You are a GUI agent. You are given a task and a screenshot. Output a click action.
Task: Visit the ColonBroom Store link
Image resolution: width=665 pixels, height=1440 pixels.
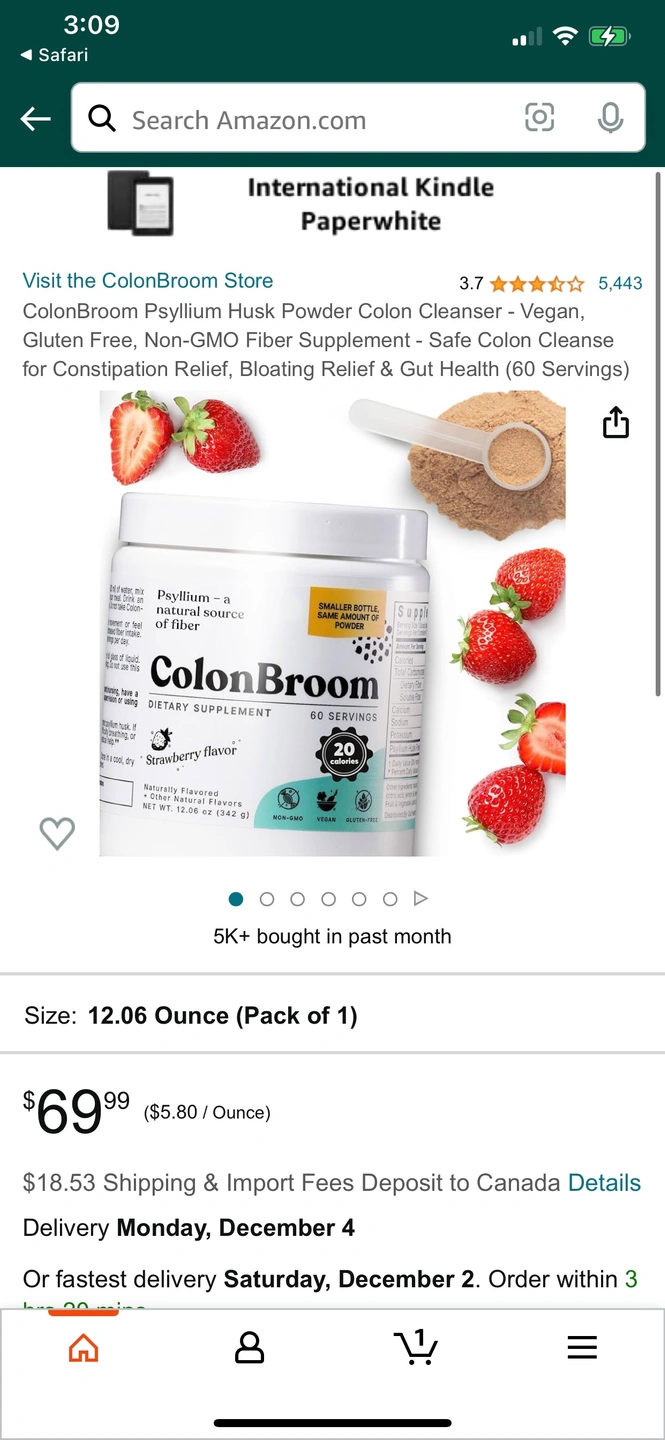(x=148, y=281)
